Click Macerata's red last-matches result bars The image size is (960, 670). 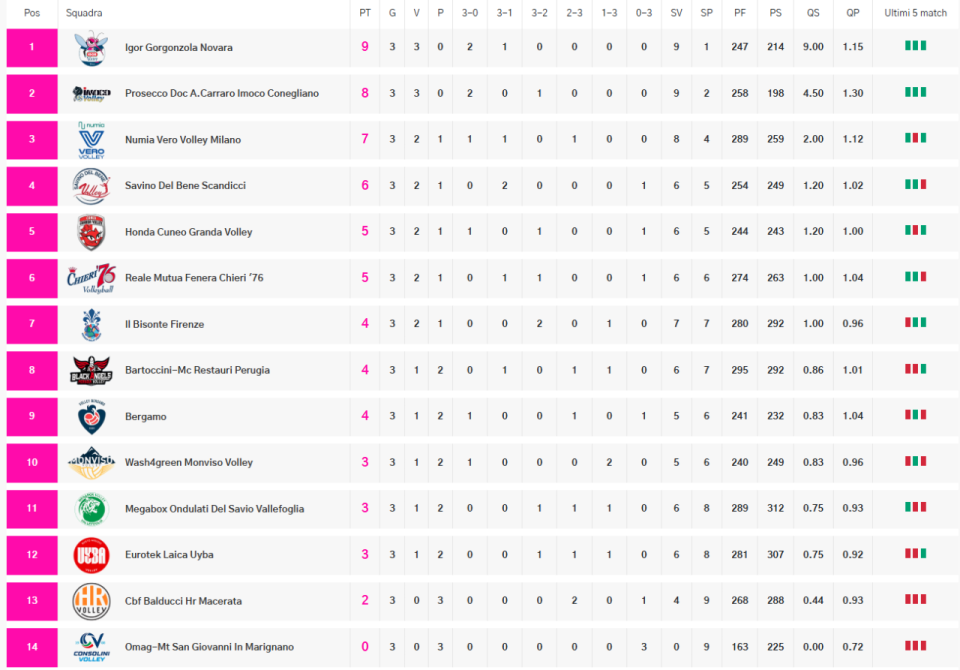tap(915, 600)
